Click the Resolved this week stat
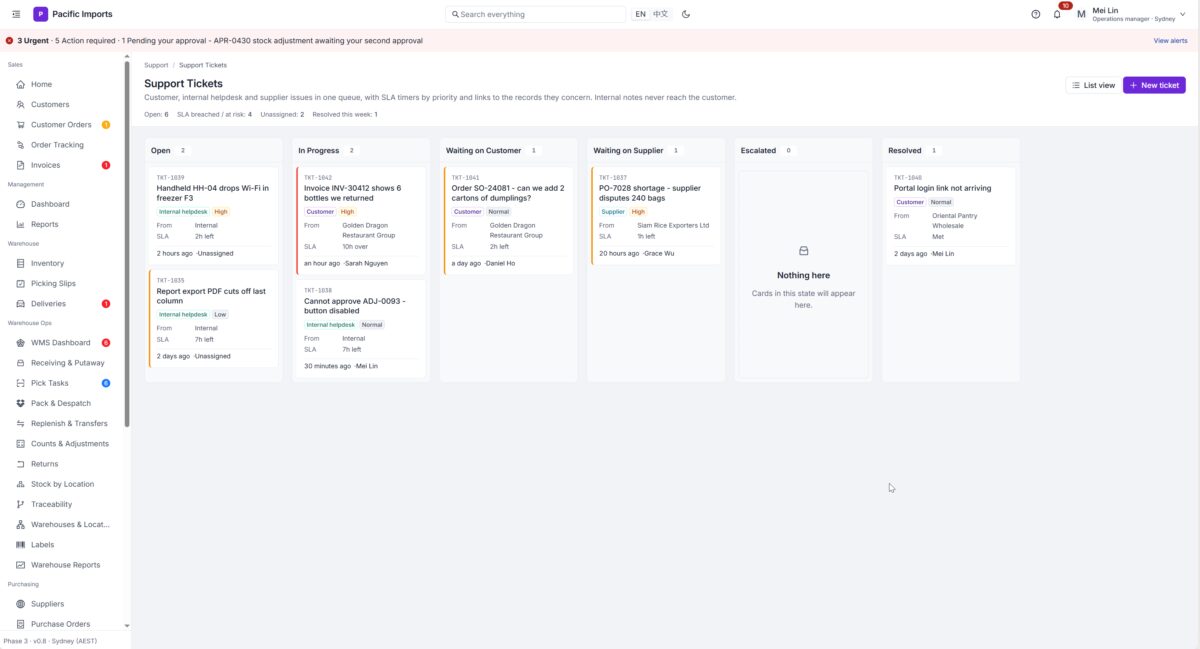Image resolution: width=1200 pixels, height=649 pixels. (x=345, y=115)
